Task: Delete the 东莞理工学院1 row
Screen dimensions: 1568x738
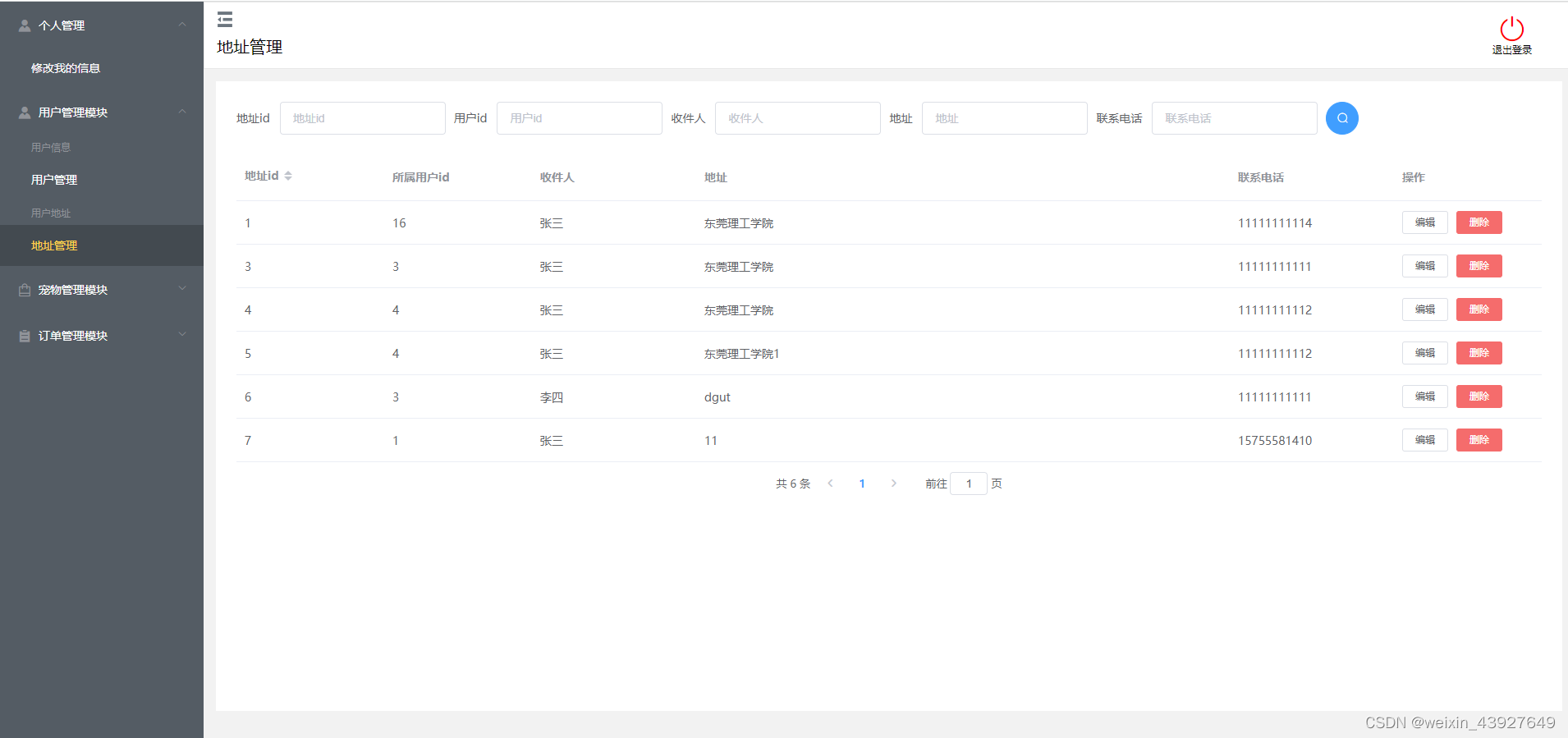Action: click(1479, 353)
